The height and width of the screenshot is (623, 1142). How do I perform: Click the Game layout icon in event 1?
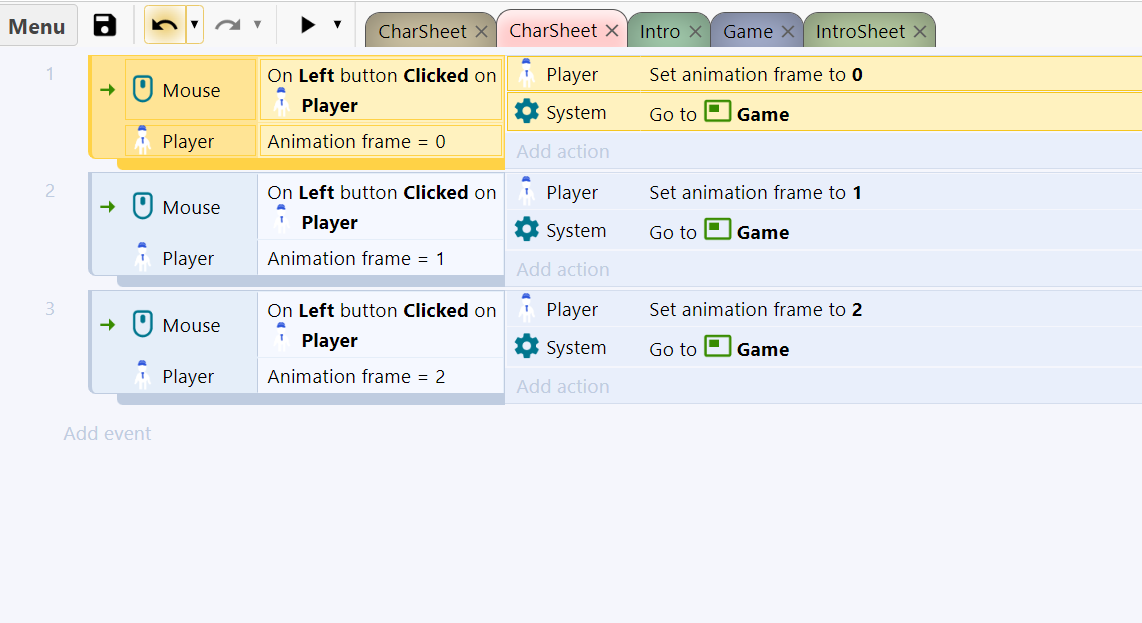click(717, 111)
